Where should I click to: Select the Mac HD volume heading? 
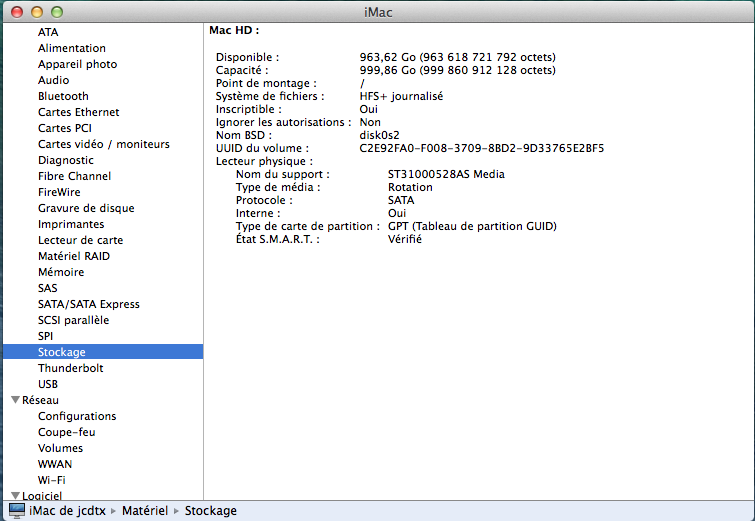[x=233, y=31]
